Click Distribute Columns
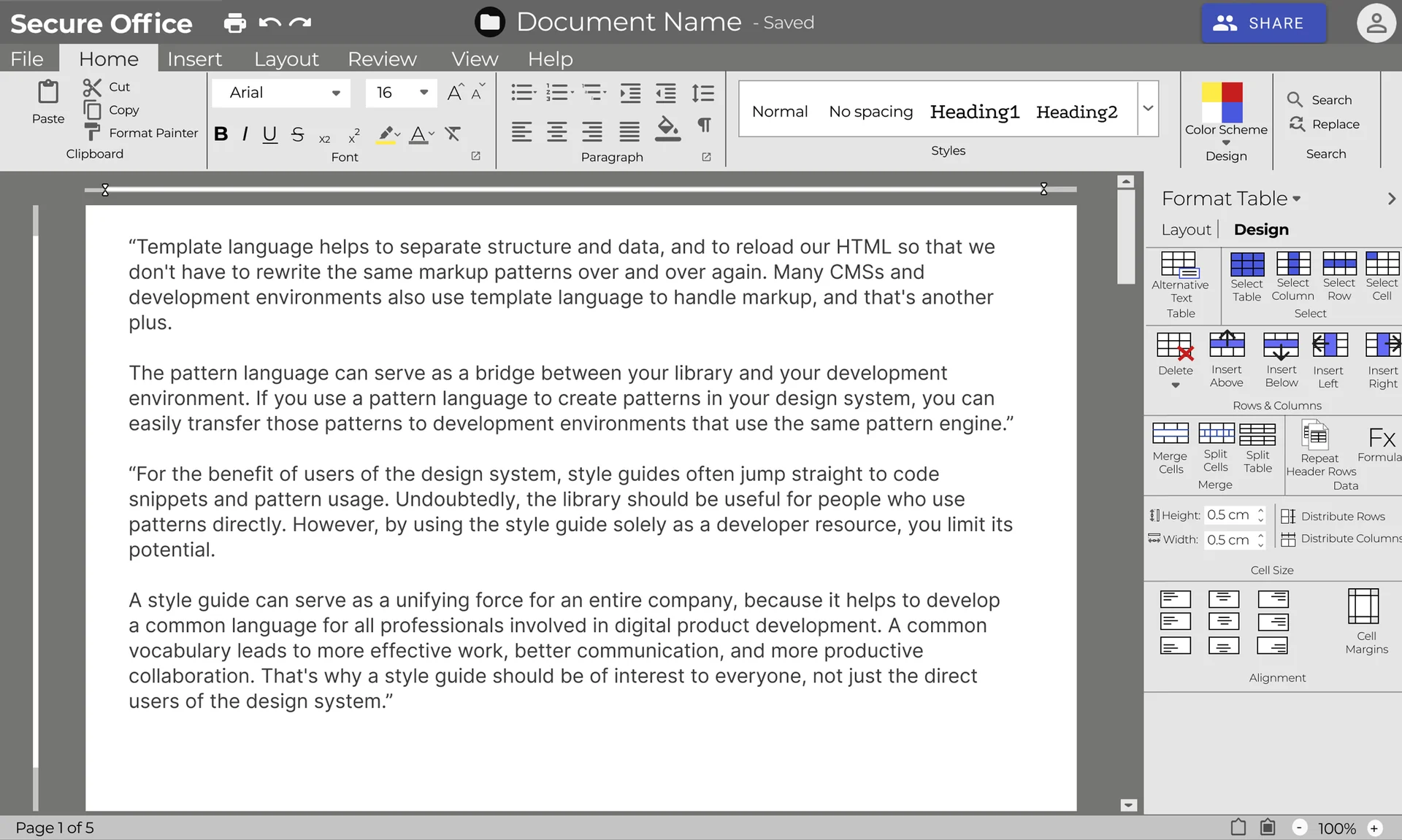The height and width of the screenshot is (840, 1402). point(1341,539)
